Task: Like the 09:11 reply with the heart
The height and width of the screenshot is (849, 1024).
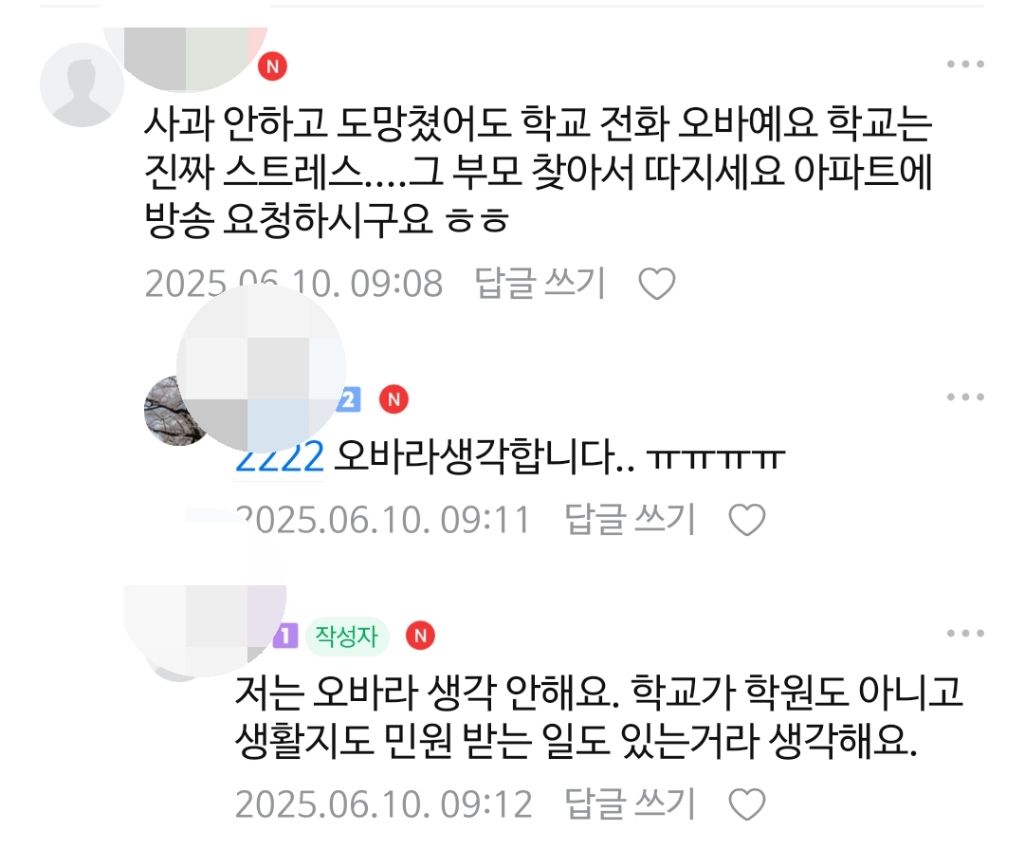Action: coord(746,521)
